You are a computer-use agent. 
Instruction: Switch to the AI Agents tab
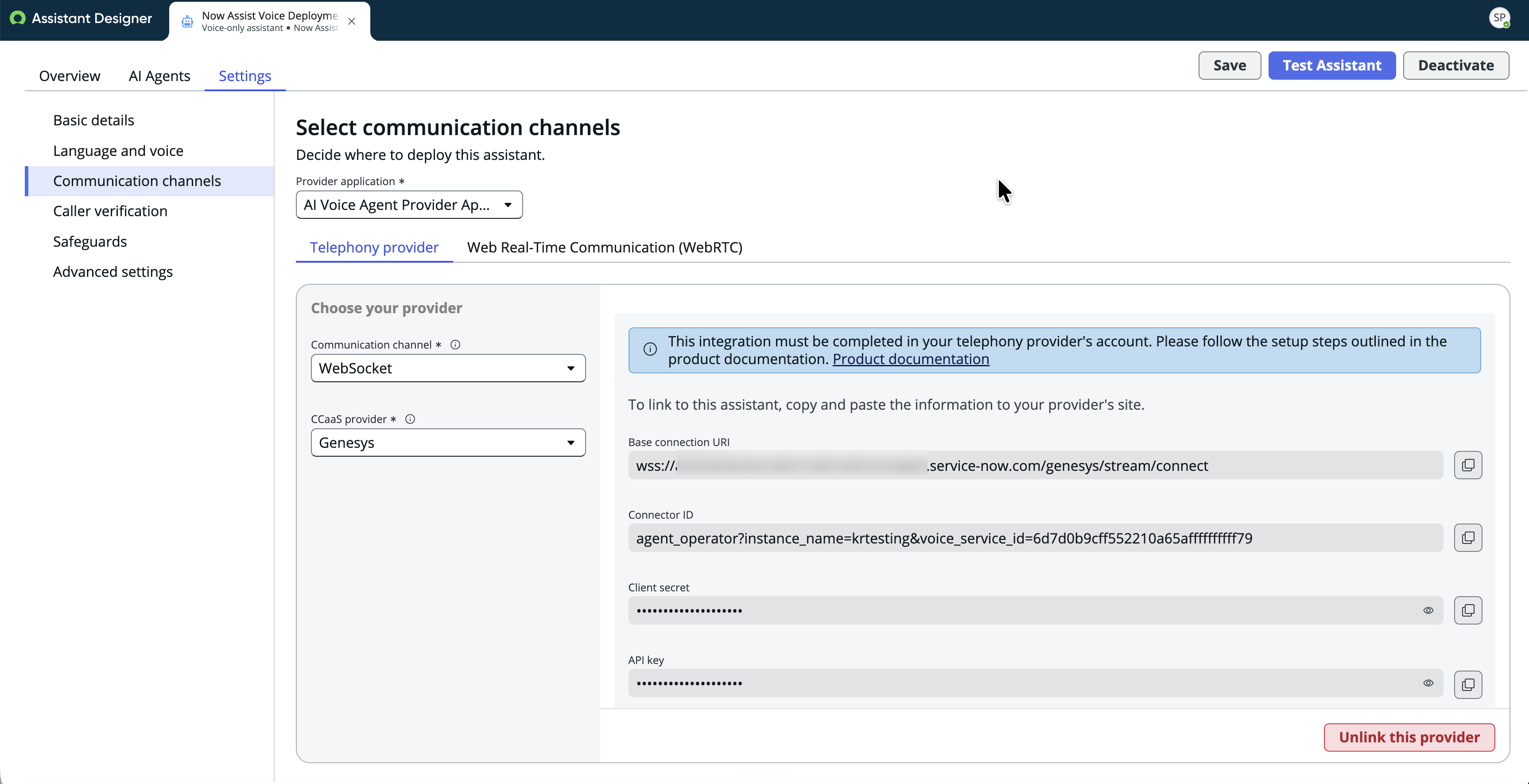[159, 76]
